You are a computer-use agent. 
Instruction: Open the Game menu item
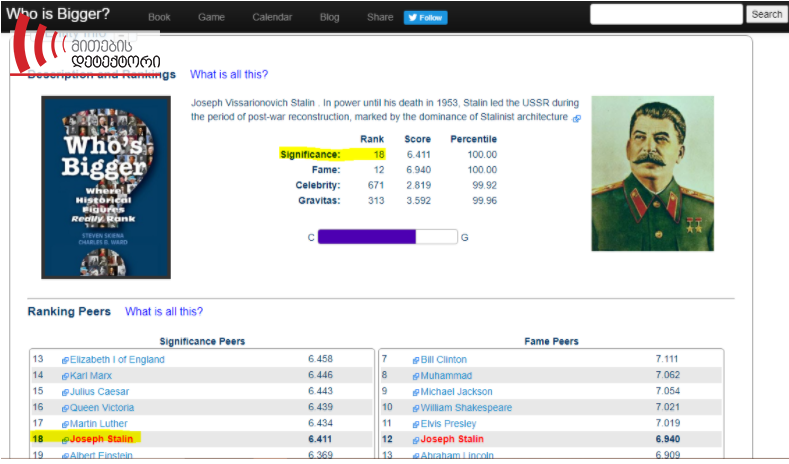pyautogui.click(x=211, y=17)
